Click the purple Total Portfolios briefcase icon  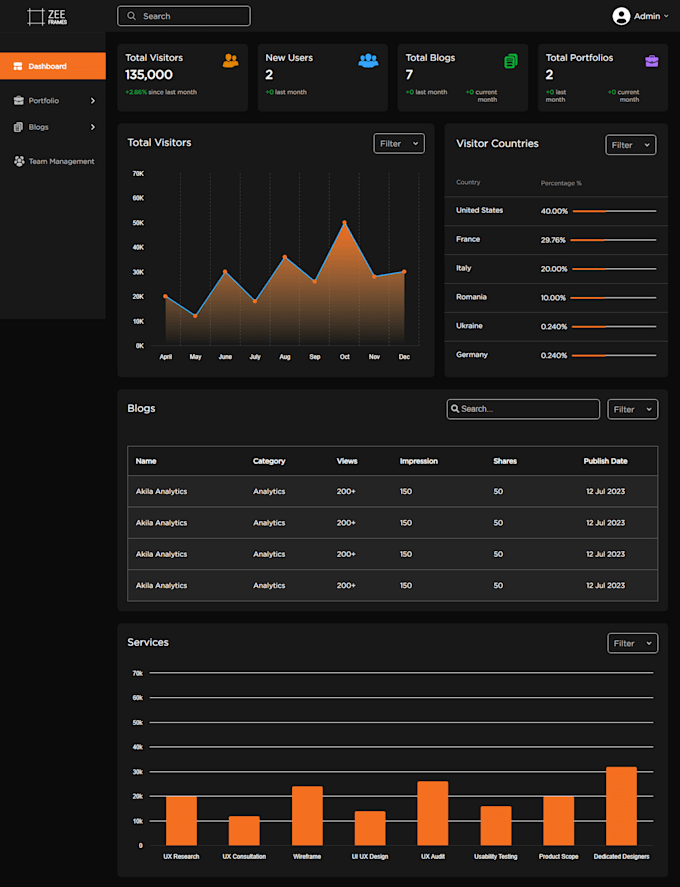click(652, 61)
